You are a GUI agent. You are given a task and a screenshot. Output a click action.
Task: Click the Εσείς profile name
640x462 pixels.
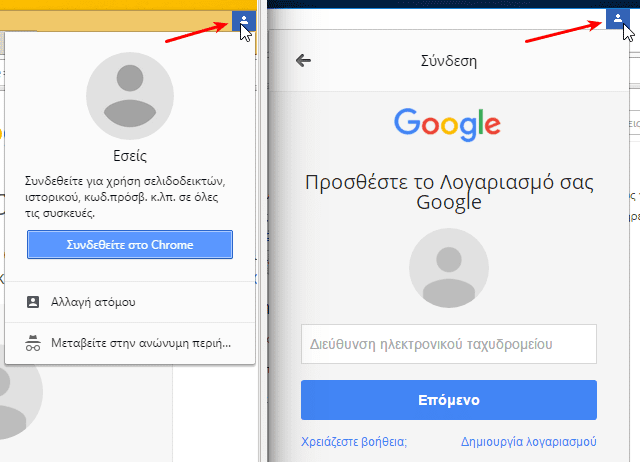point(130,156)
